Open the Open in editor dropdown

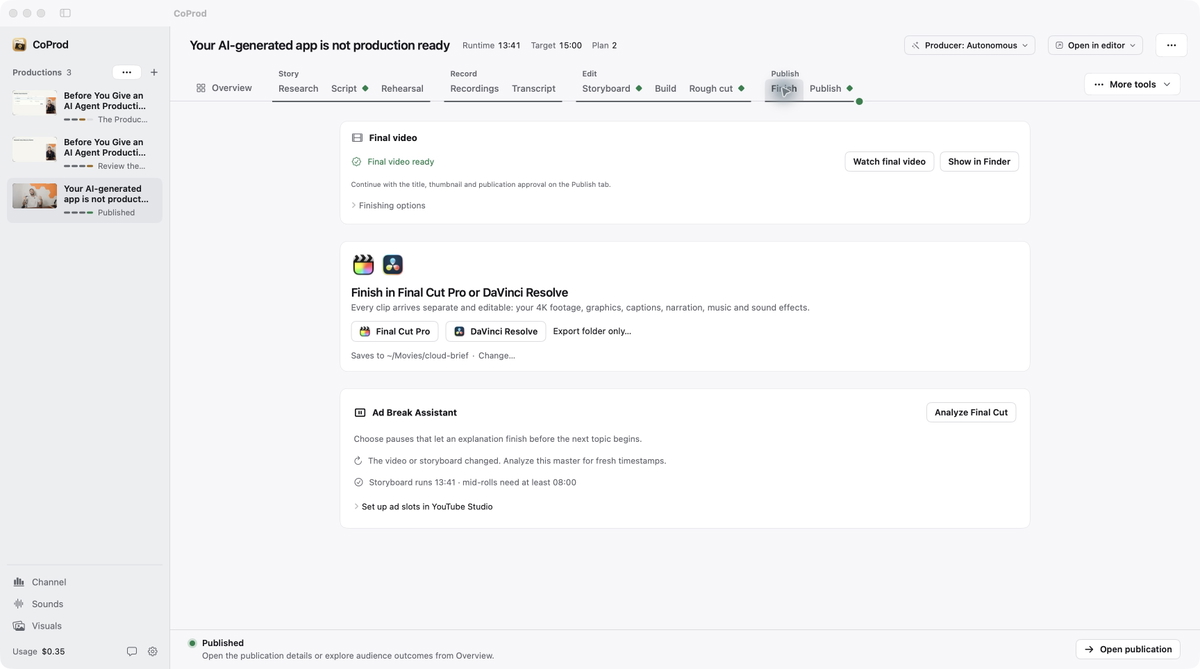coord(1096,45)
